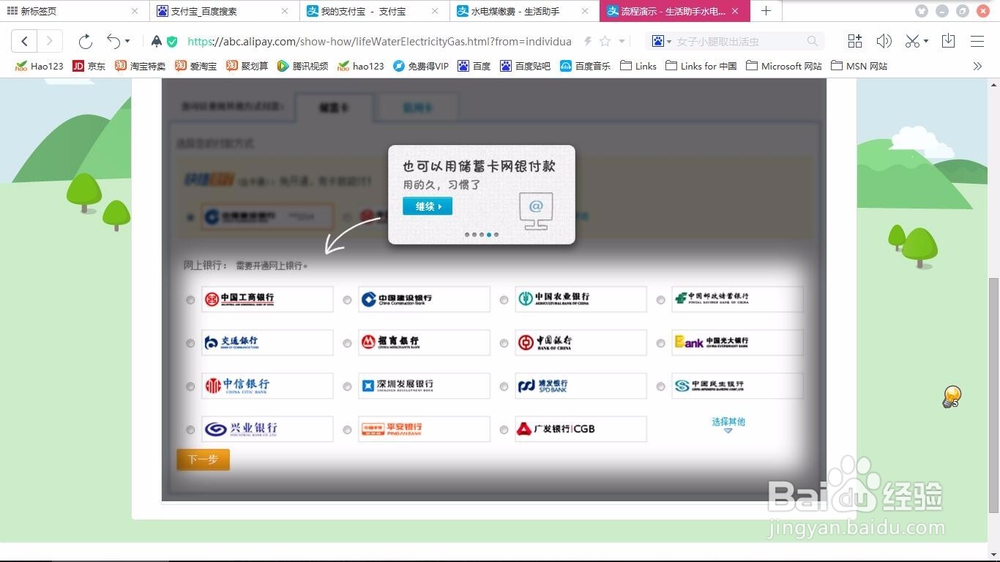Open the undo history dropdown arrow
1000x562 pixels.
click(x=127, y=41)
